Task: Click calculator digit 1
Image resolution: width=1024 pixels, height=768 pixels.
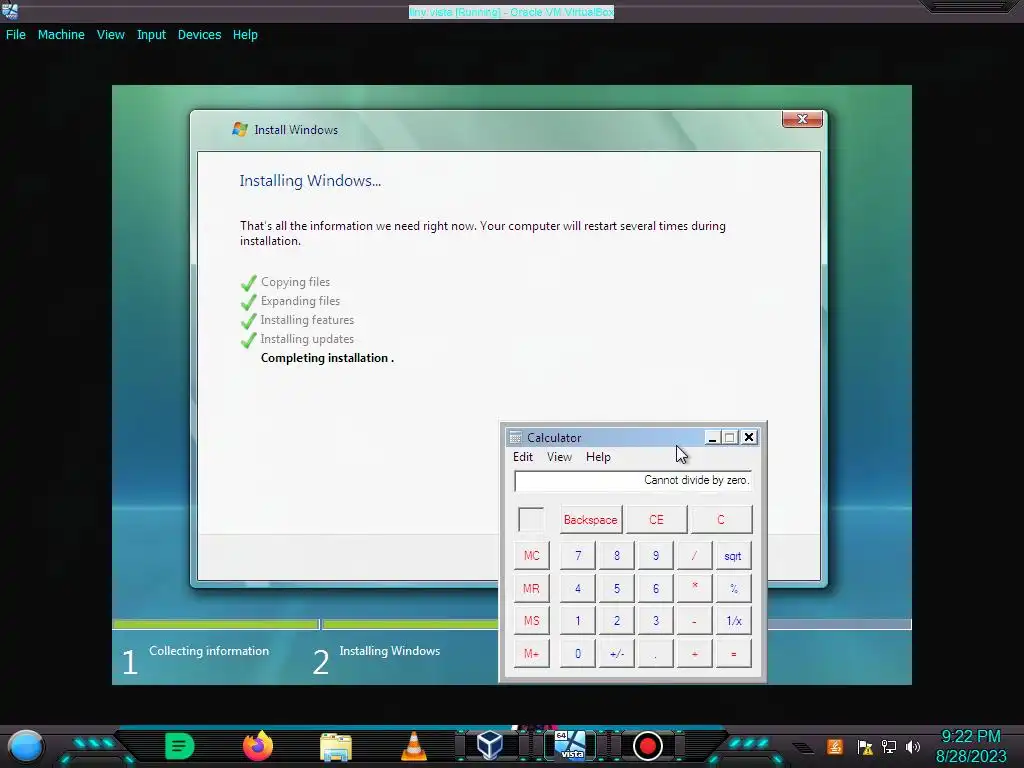Action: pyautogui.click(x=578, y=620)
